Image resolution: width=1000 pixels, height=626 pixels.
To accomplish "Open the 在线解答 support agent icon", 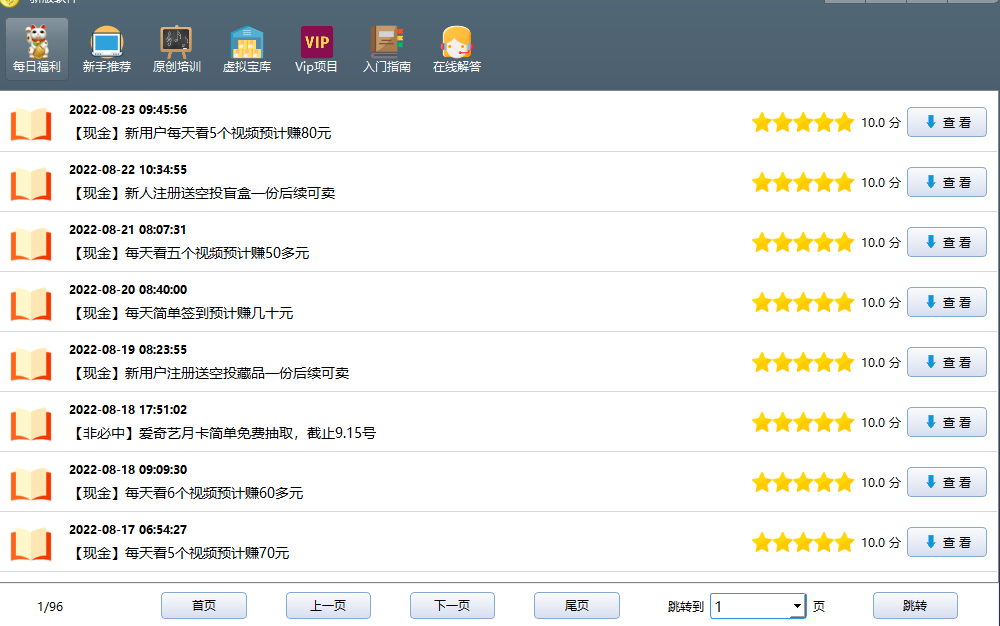I will (456, 42).
